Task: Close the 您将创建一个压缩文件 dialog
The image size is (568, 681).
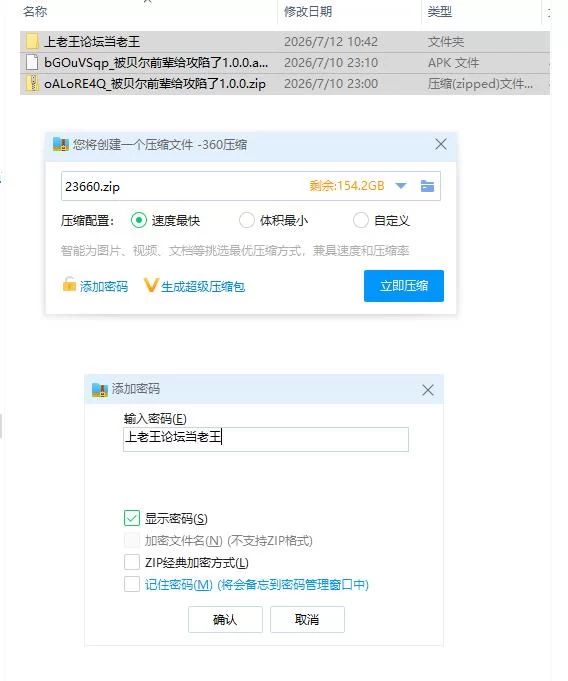Action: coord(441,144)
